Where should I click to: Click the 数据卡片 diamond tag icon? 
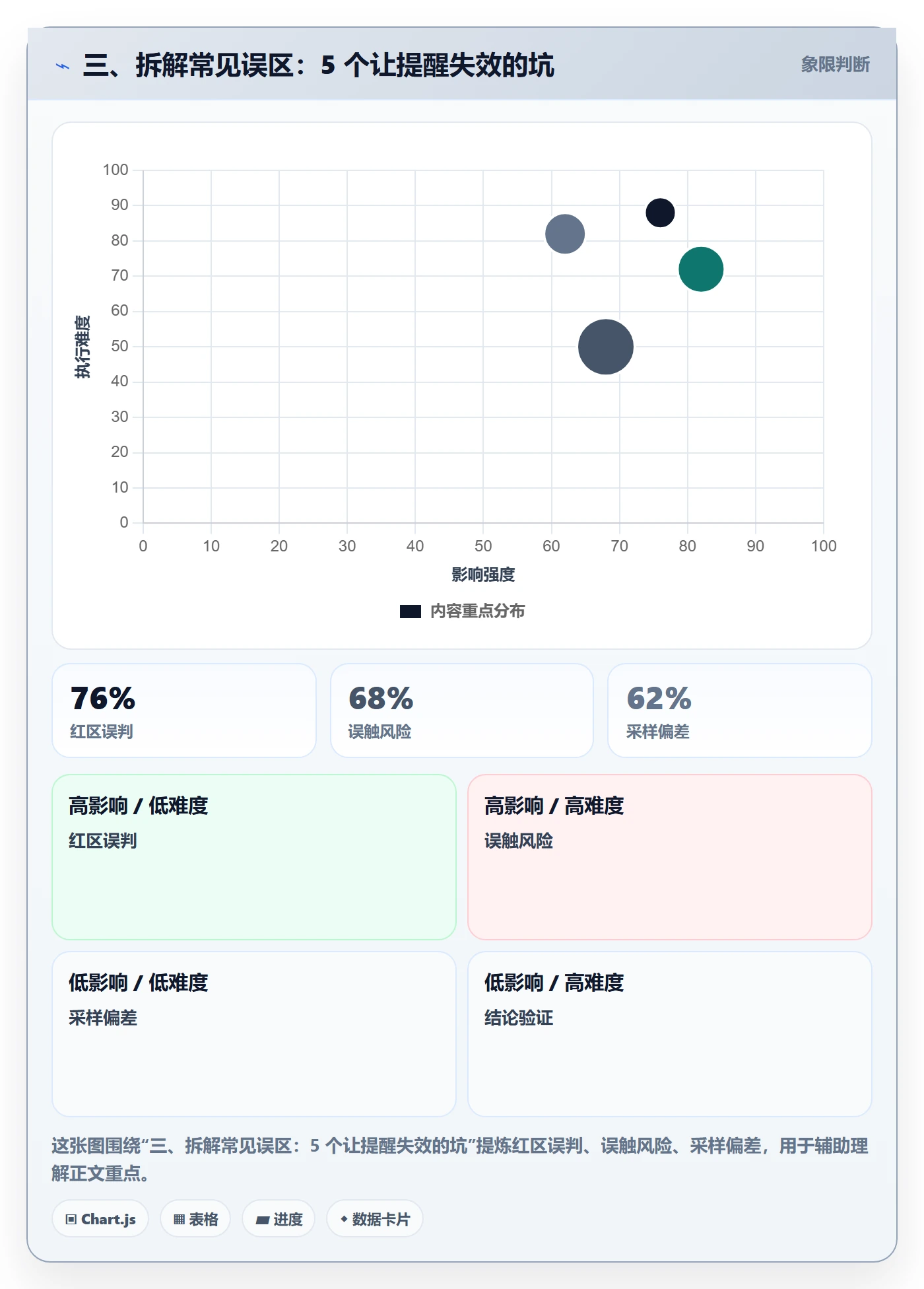coord(344,1219)
